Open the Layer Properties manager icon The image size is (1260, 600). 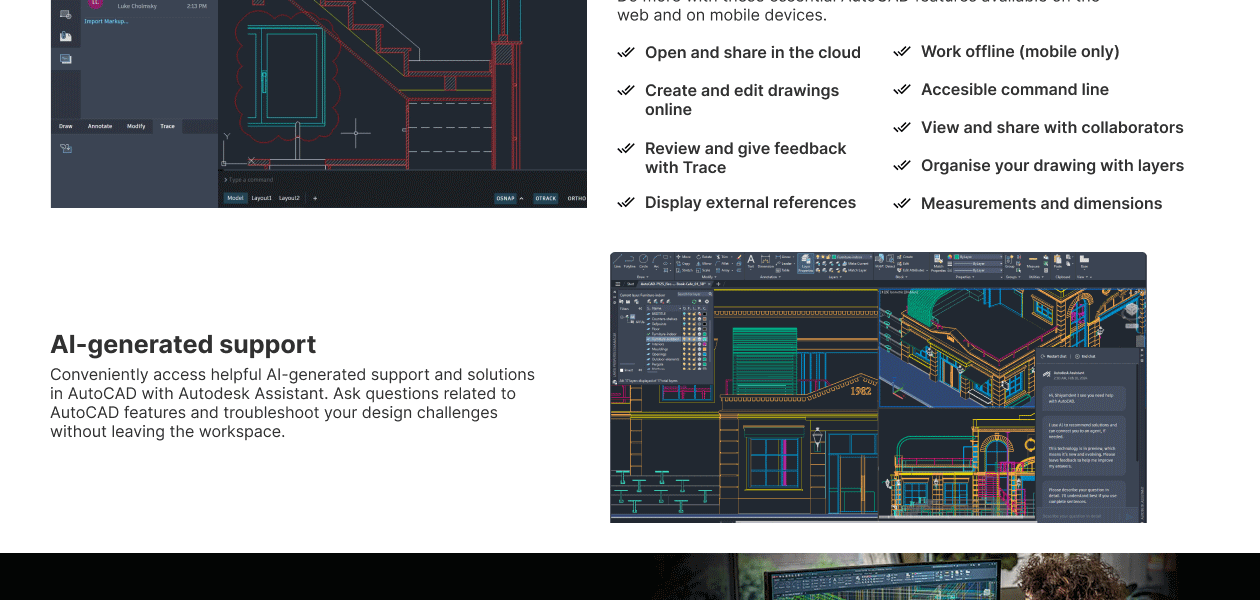click(x=805, y=265)
